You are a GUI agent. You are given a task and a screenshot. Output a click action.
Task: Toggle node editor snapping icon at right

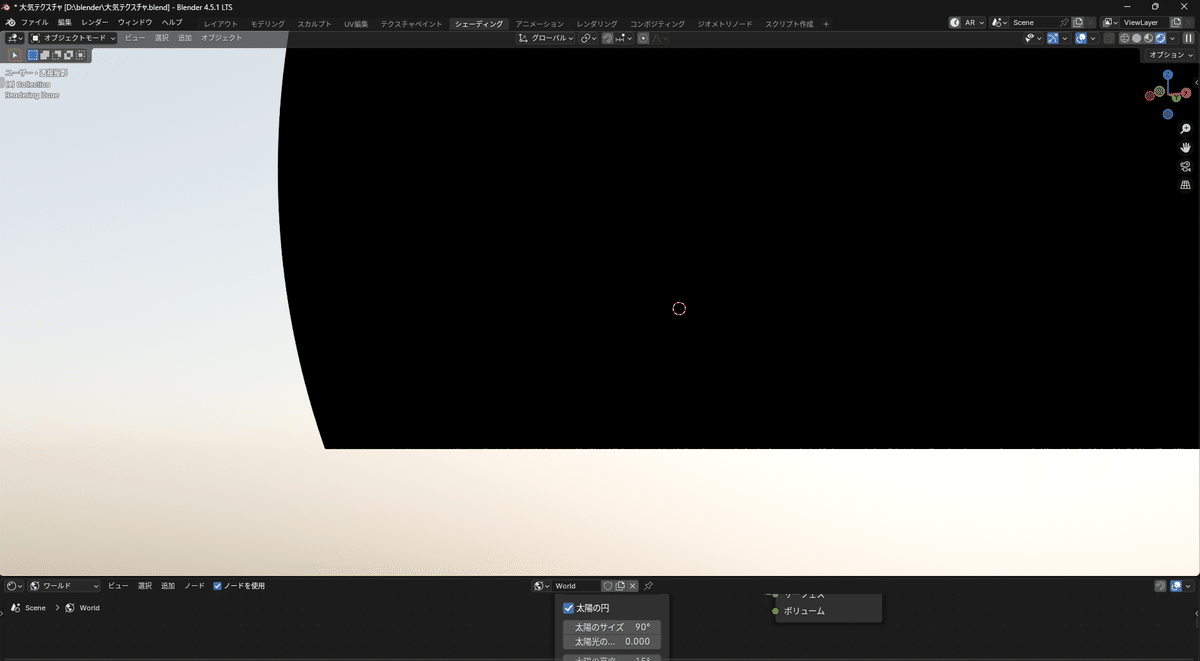1160,586
